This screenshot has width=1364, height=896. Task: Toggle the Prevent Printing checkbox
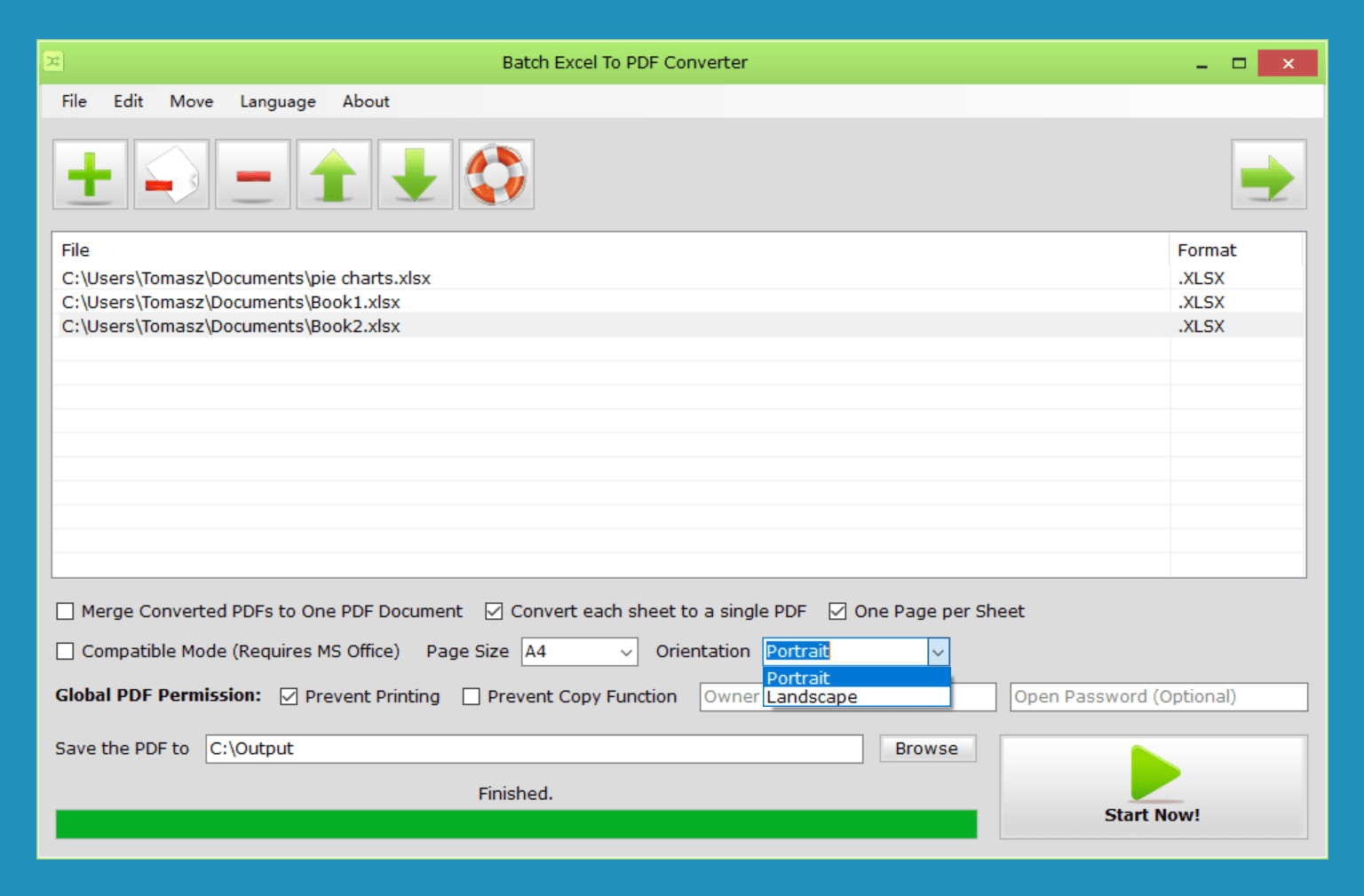[x=289, y=696]
